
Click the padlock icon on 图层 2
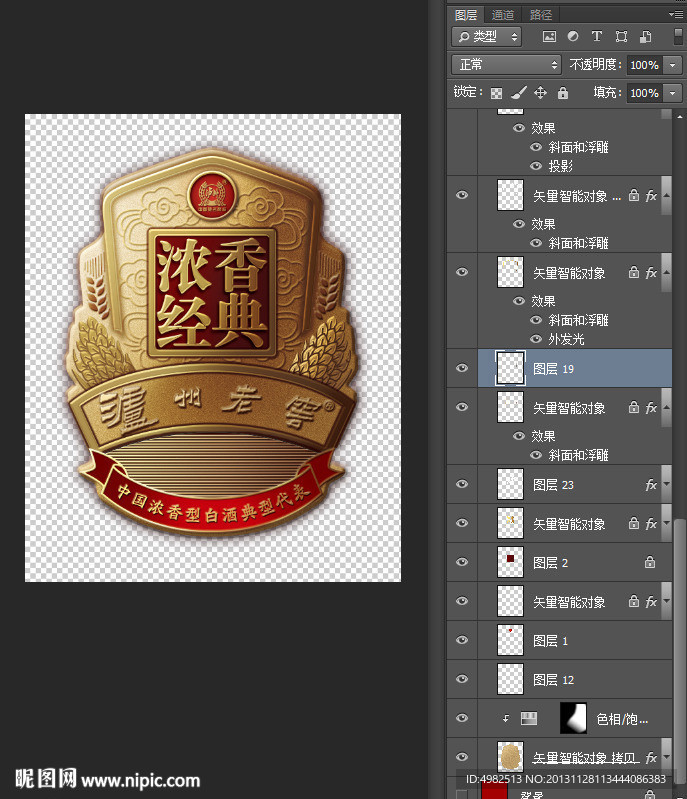pyautogui.click(x=650, y=562)
